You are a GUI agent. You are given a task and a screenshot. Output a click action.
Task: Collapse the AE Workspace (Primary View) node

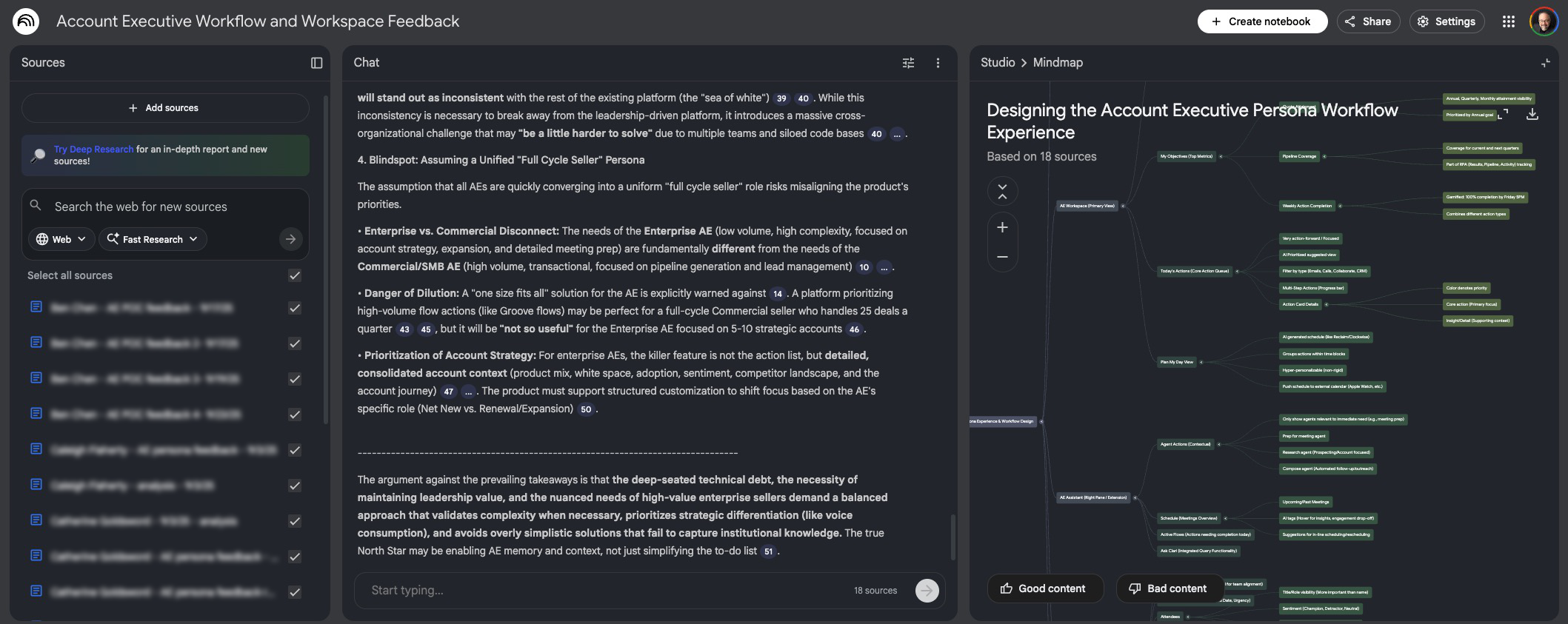click(x=1123, y=206)
